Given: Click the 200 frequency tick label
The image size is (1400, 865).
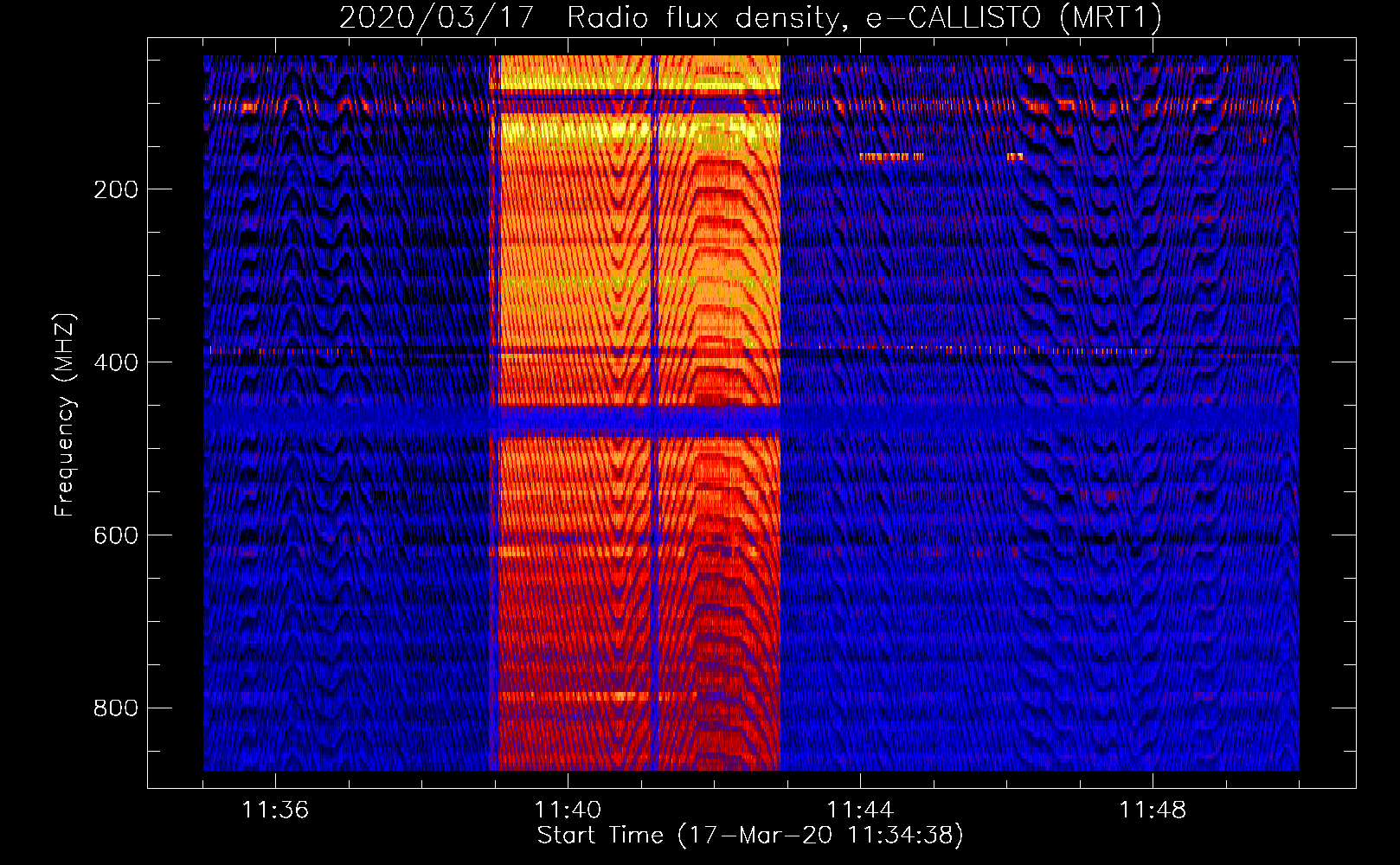Looking at the screenshot, I should click(x=116, y=189).
